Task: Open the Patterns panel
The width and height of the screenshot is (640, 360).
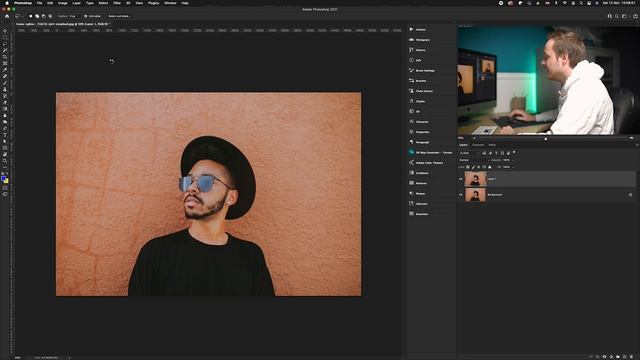Action: point(418,183)
